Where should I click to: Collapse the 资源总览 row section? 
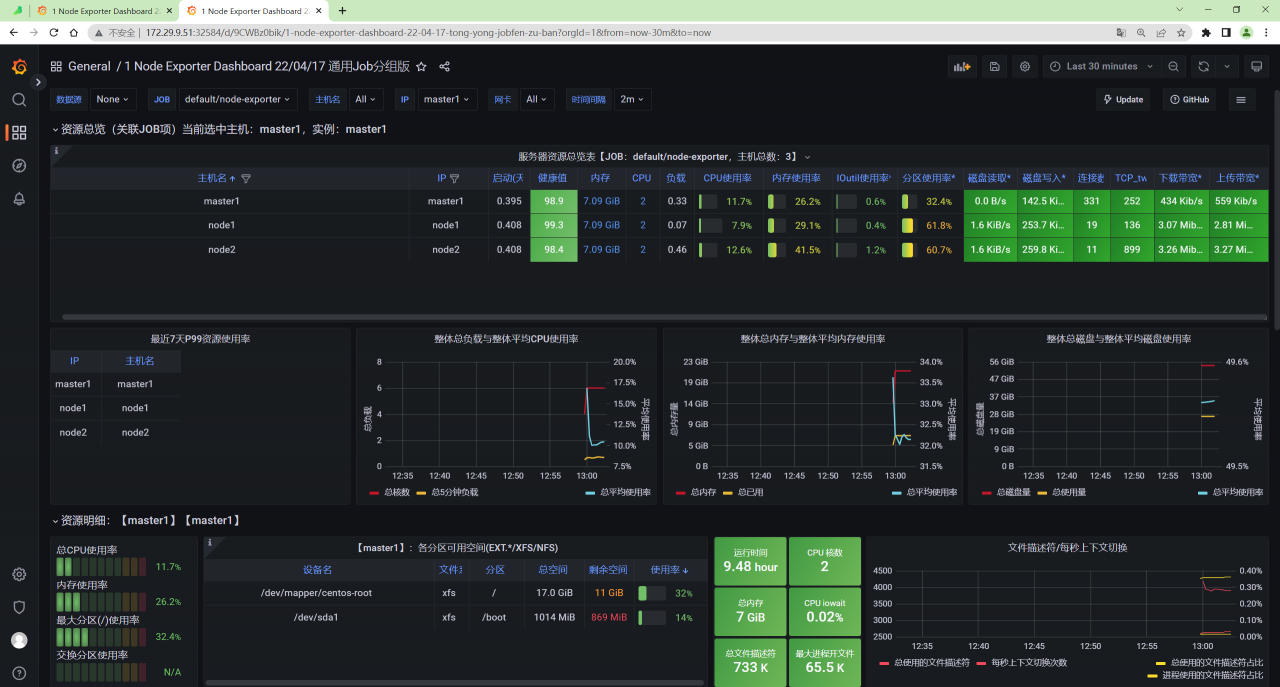(x=219, y=129)
